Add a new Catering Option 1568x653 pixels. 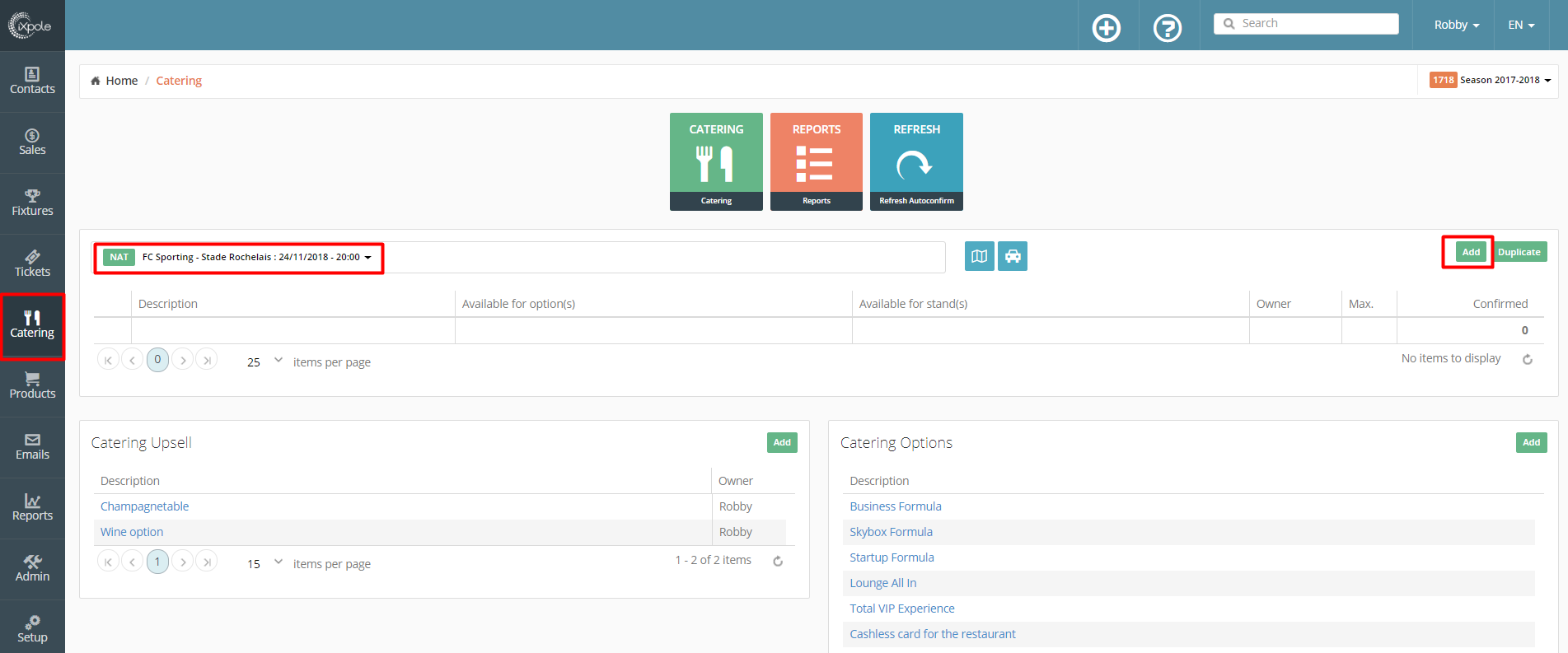1531,442
